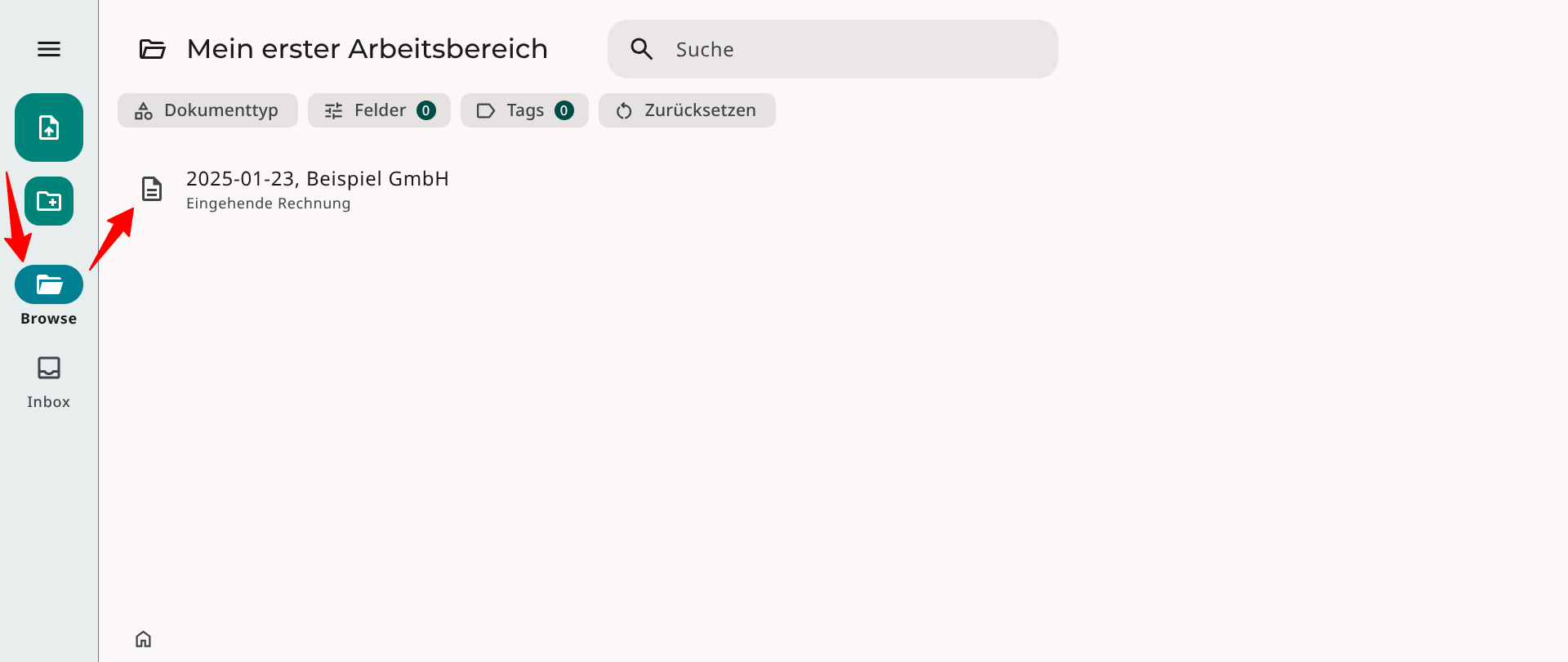Image resolution: width=1568 pixels, height=662 pixels.
Task: Open the hamburger navigation menu
Action: pos(49,49)
